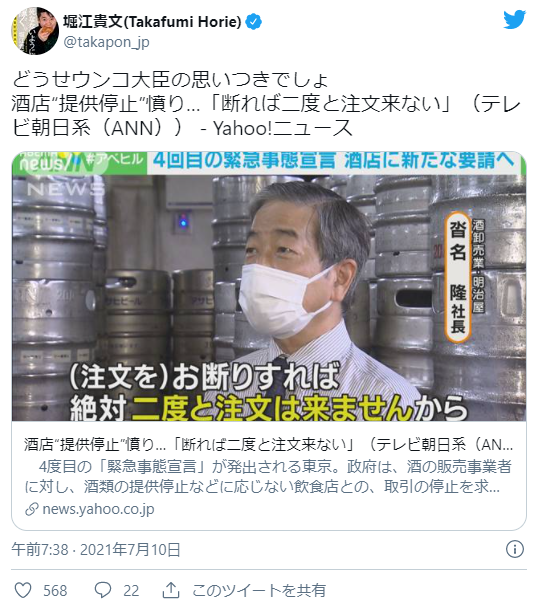Open the news.yahoo.co.jp domain link
Screen dimensions: 541x605
tap(98, 509)
